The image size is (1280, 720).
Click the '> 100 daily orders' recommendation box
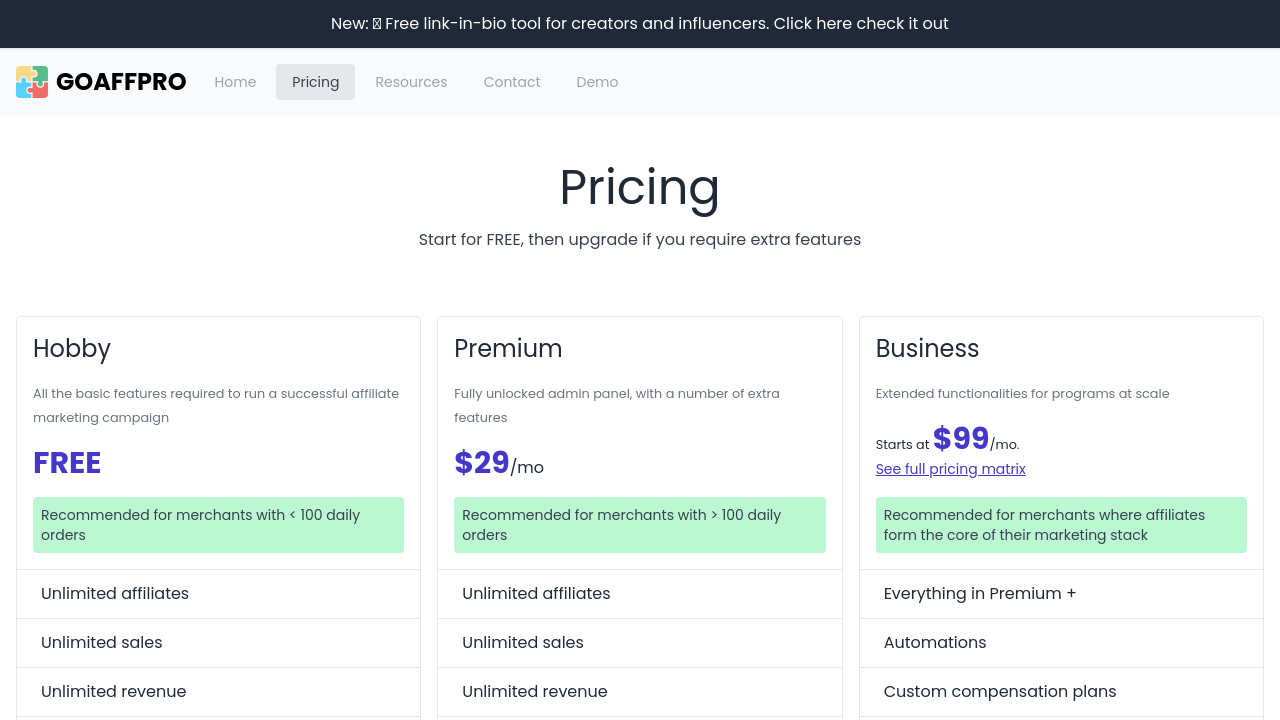pyautogui.click(x=640, y=525)
